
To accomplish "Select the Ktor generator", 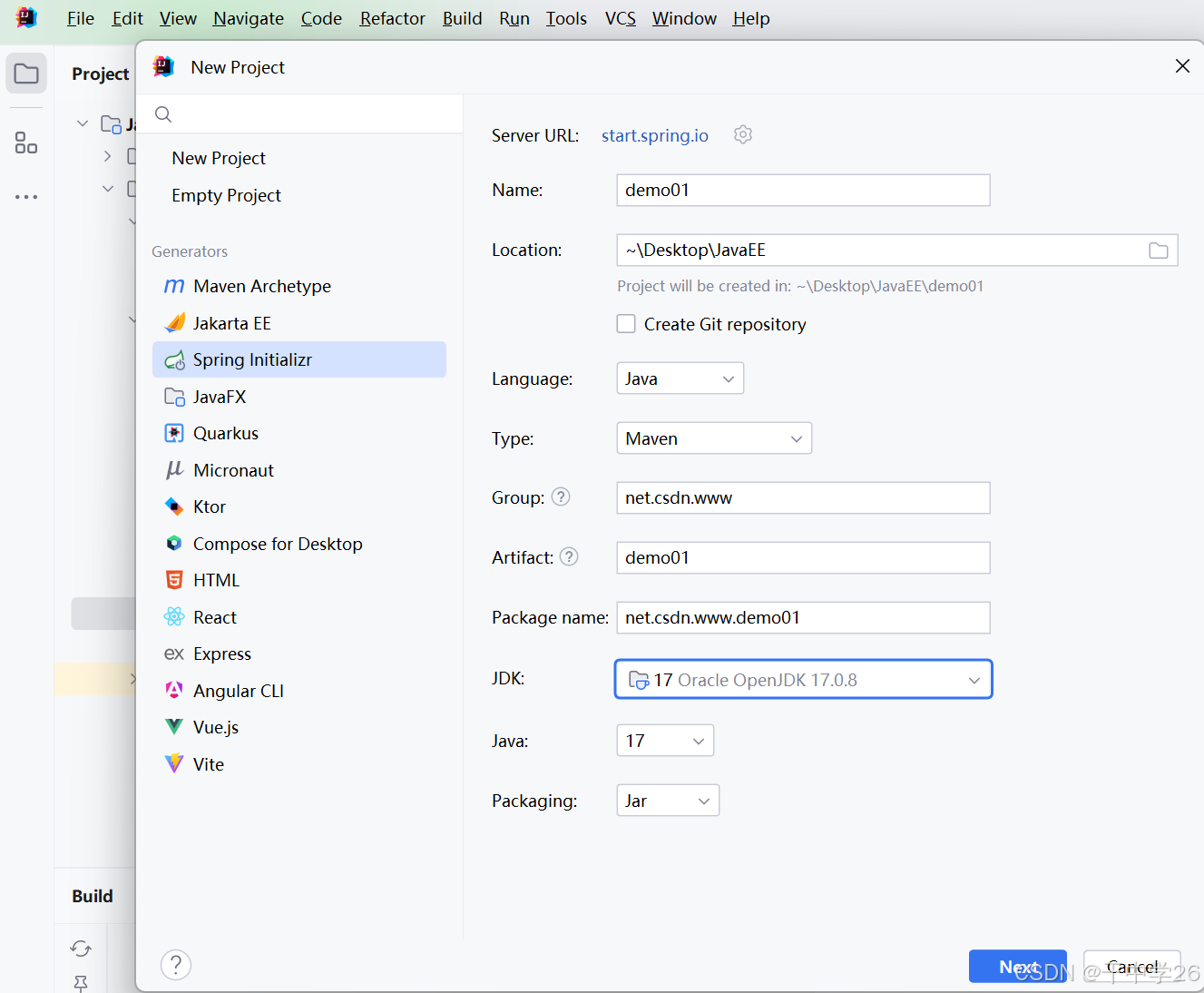I will (299, 506).
